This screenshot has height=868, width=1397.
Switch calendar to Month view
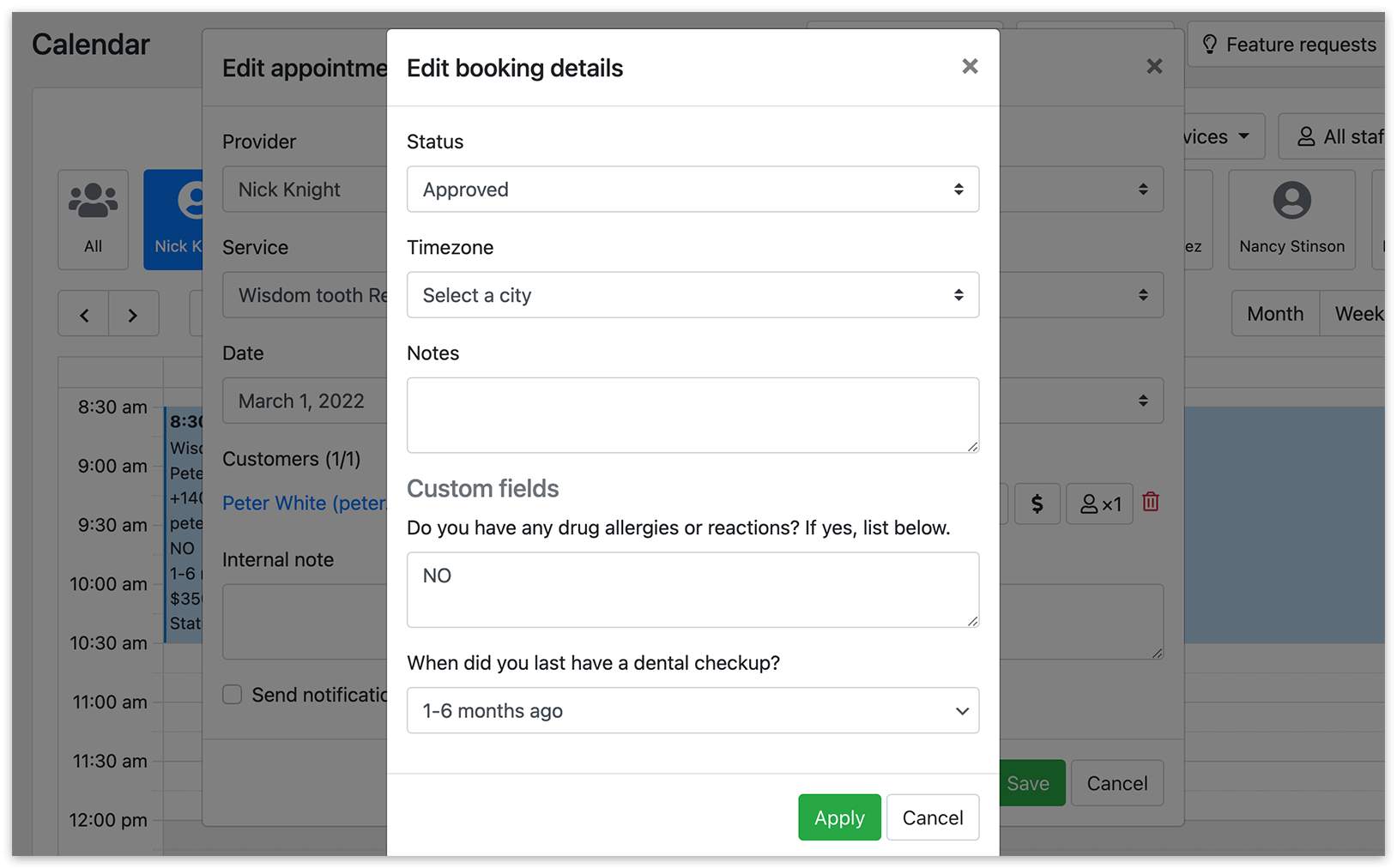[1275, 314]
